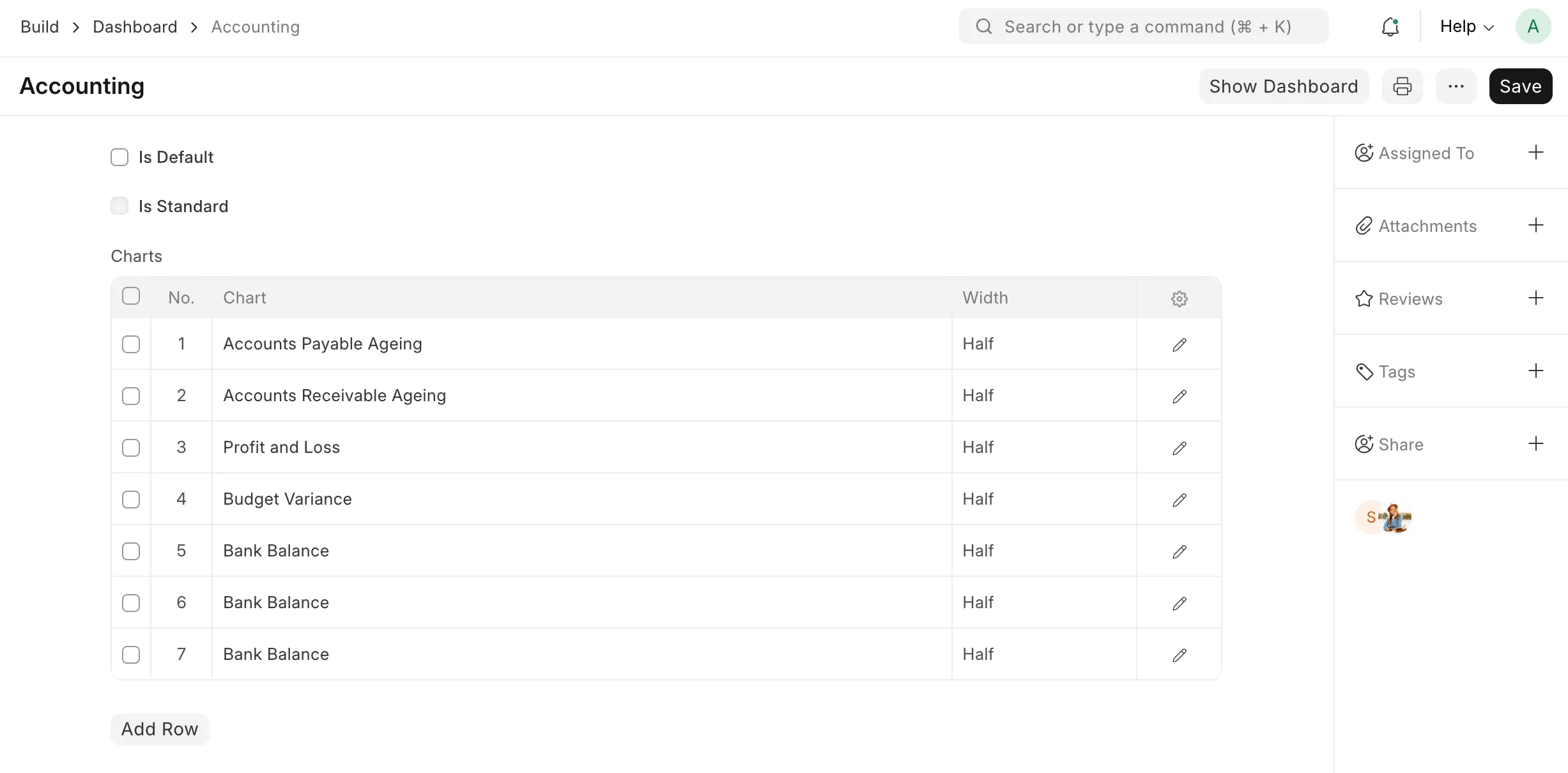
Task: Click Add Row below the Charts table
Action: pos(160,729)
